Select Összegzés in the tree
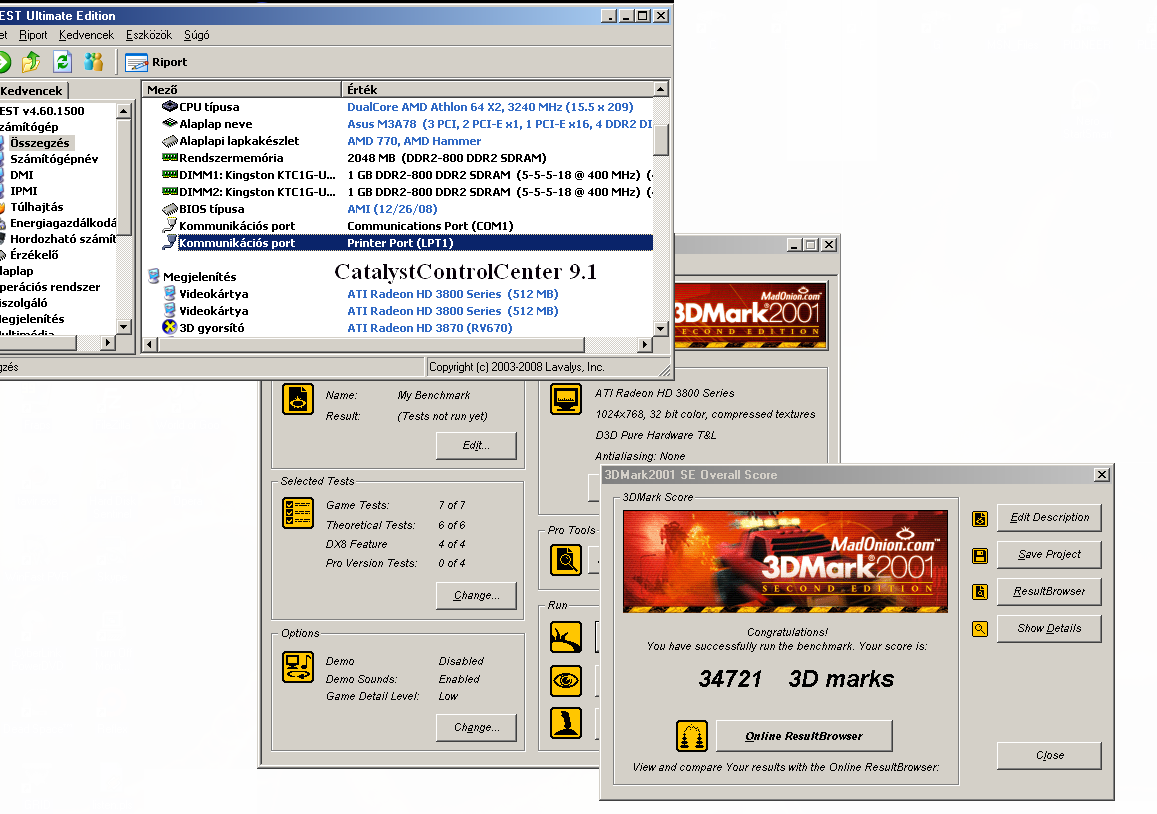The width and height of the screenshot is (1157, 814). tap(40, 142)
